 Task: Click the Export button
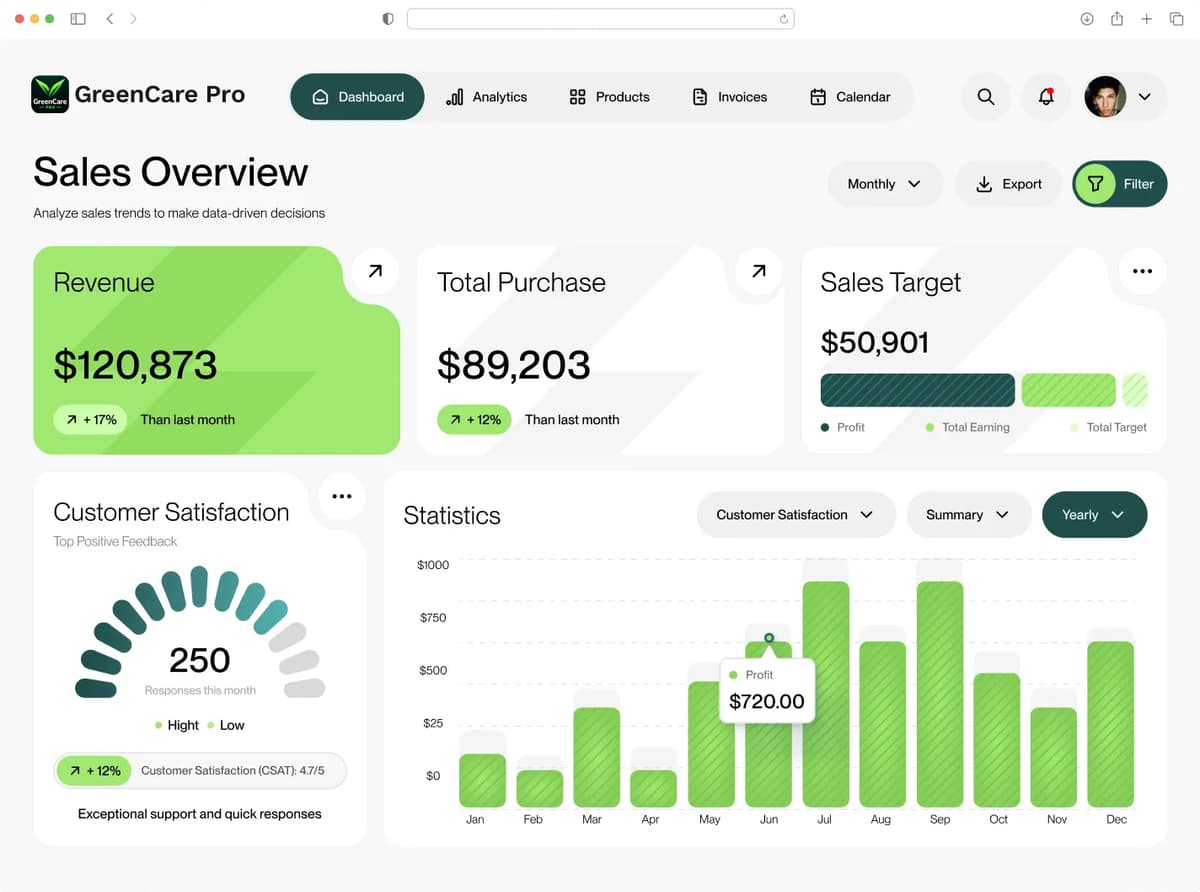(1008, 184)
